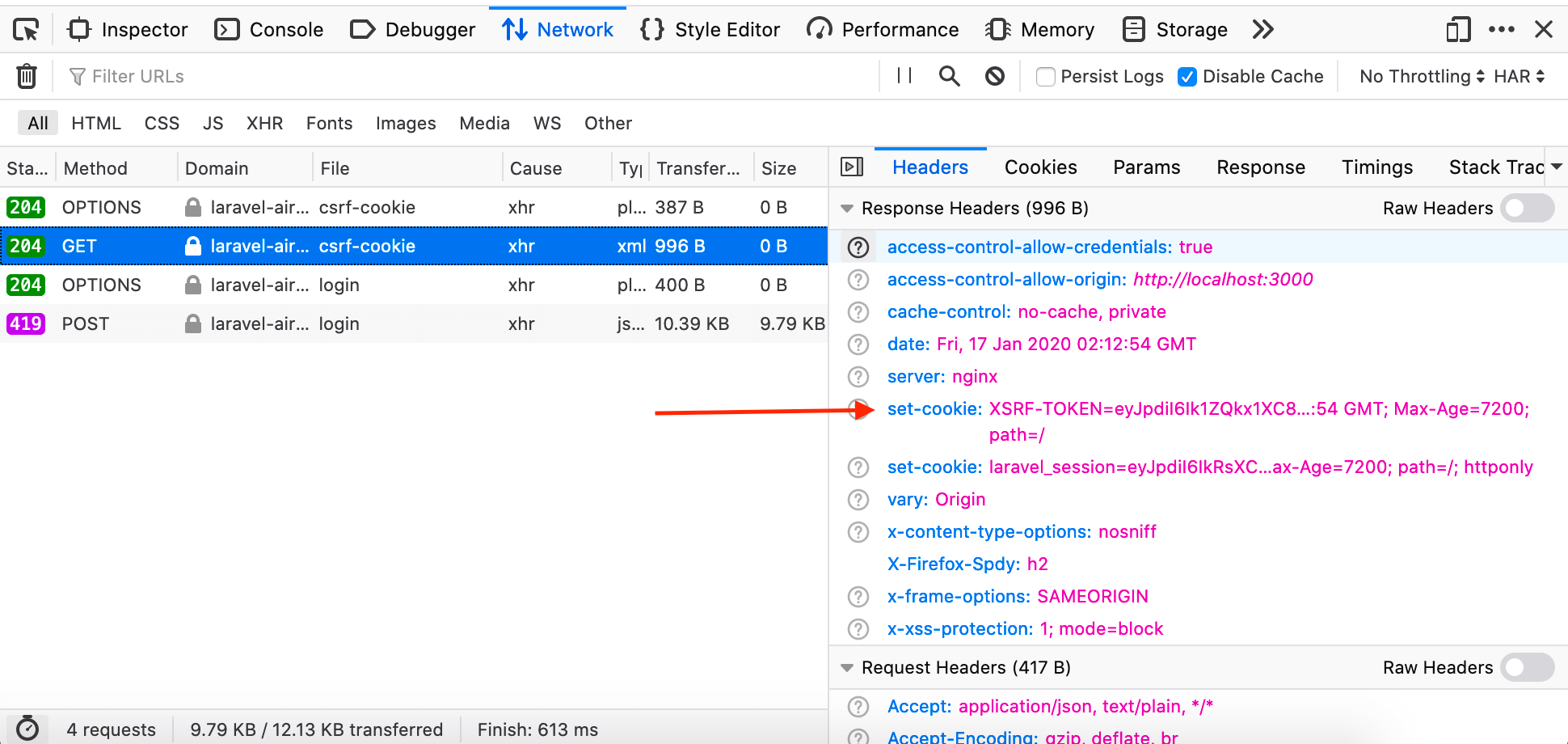Select the 419 POST login request
Image resolution: width=1568 pixels, height=744 pixels.
pos(414,323)
